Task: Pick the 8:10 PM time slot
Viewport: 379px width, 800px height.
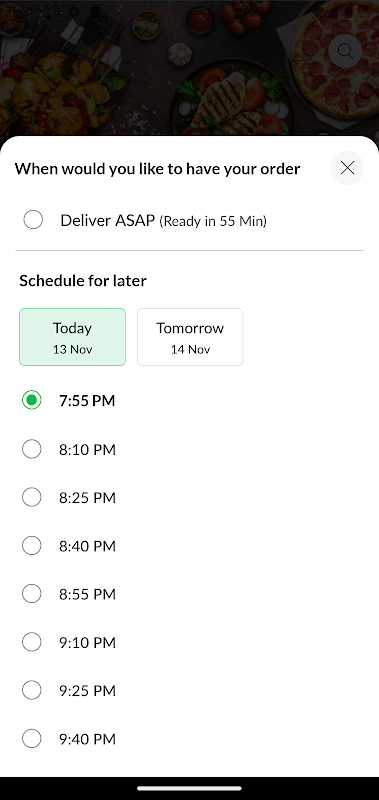Action: [x=32, y=449]
